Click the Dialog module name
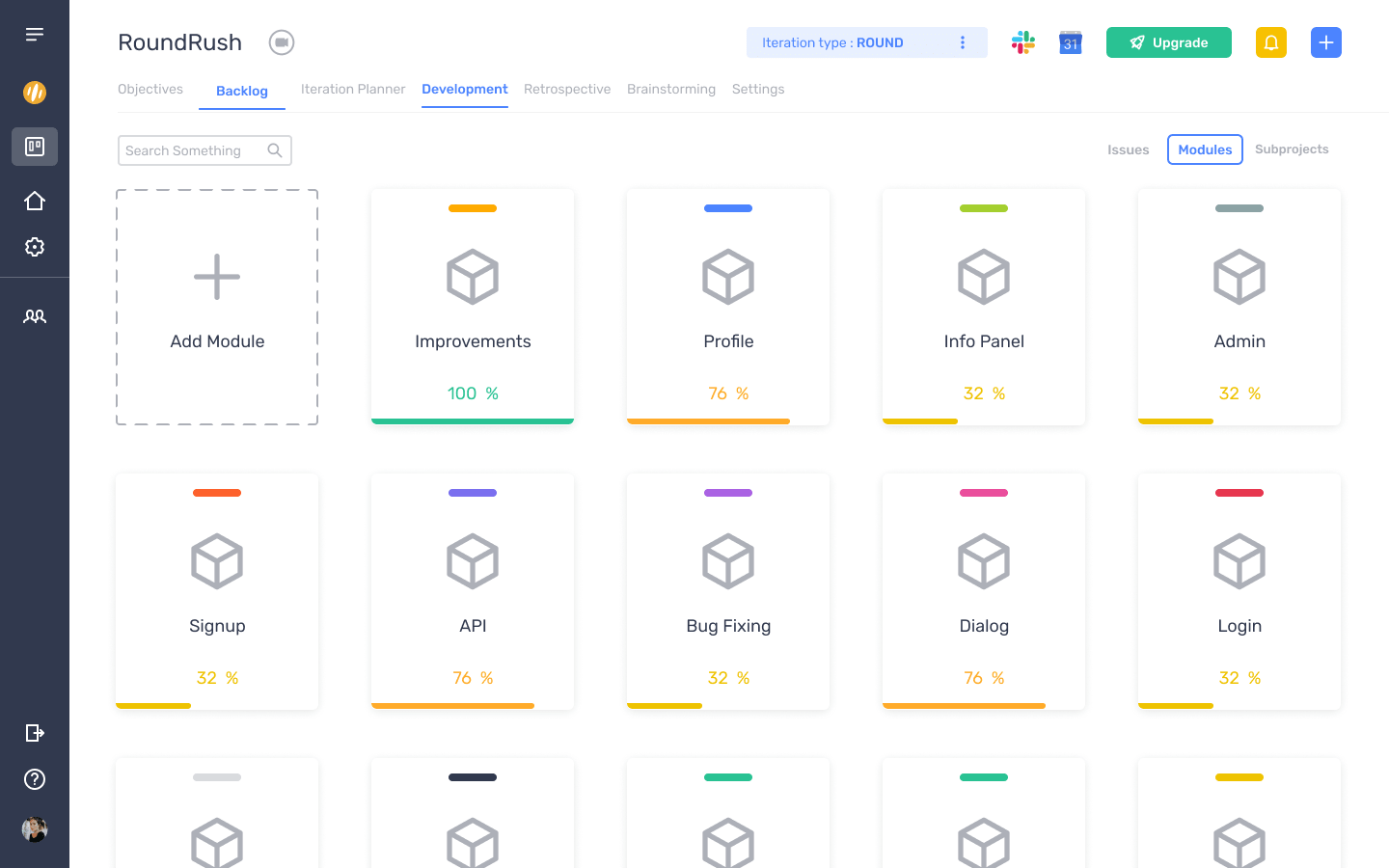1389x868 pixels. [984, 626]
